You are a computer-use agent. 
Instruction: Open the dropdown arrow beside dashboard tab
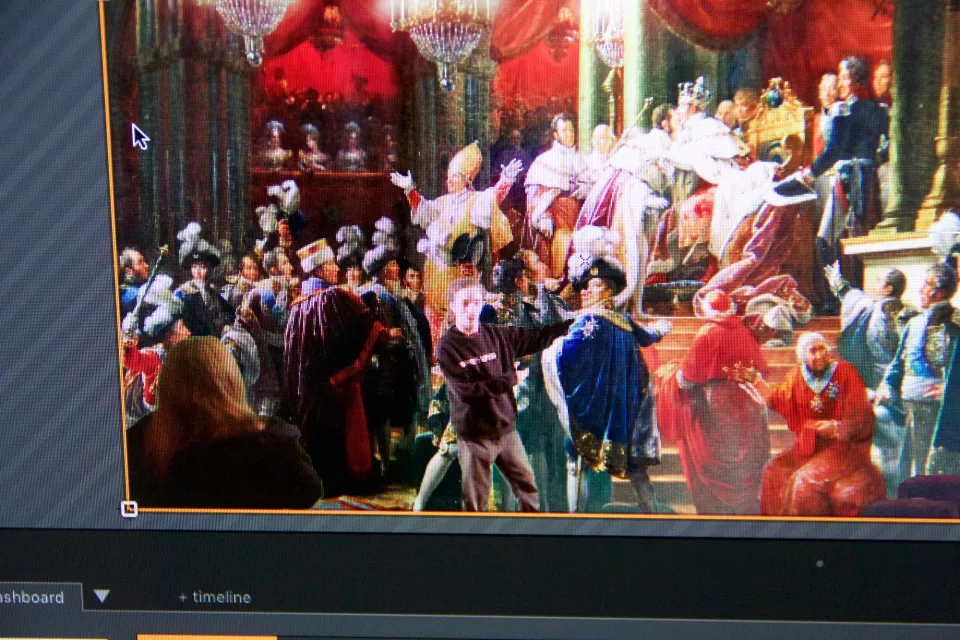pos(101,596)
